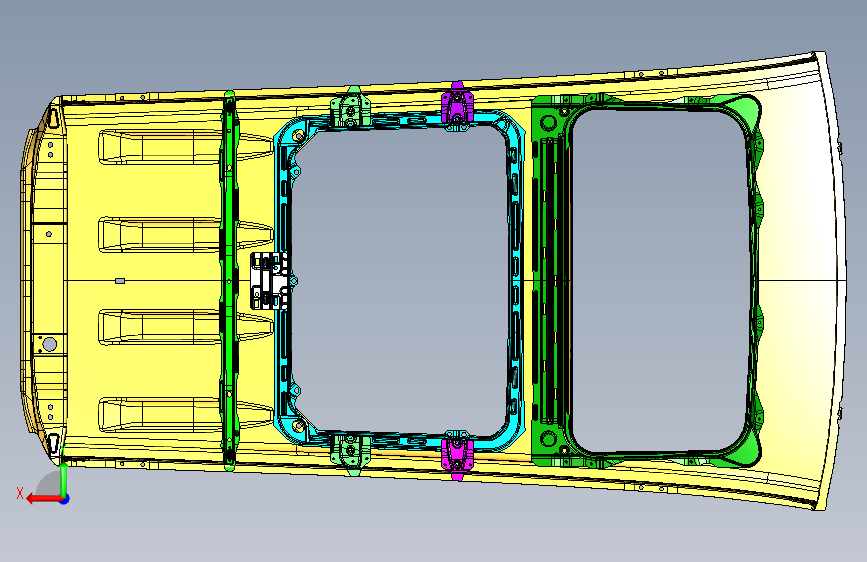Select the topmost stiffening rib on the roof panel

[x=185, y=147]
